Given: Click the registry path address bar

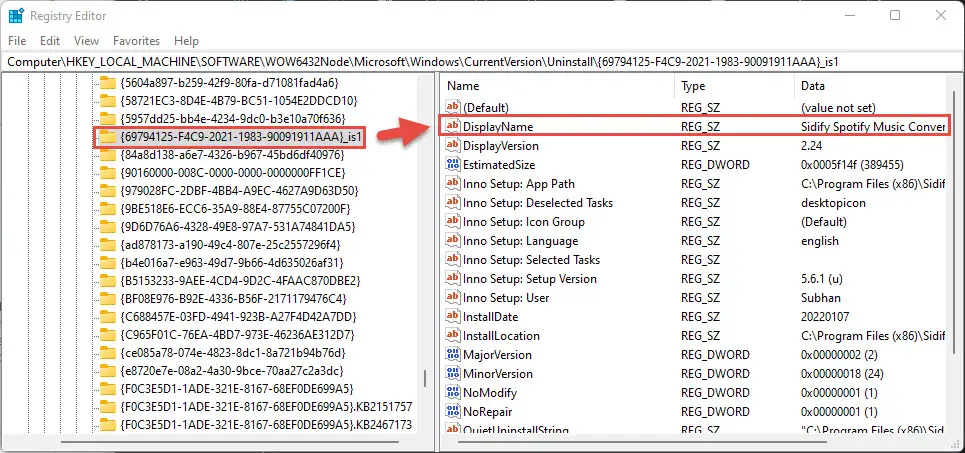Looking at the screenshot, I should pyautogui.click(x=482, y=62).
